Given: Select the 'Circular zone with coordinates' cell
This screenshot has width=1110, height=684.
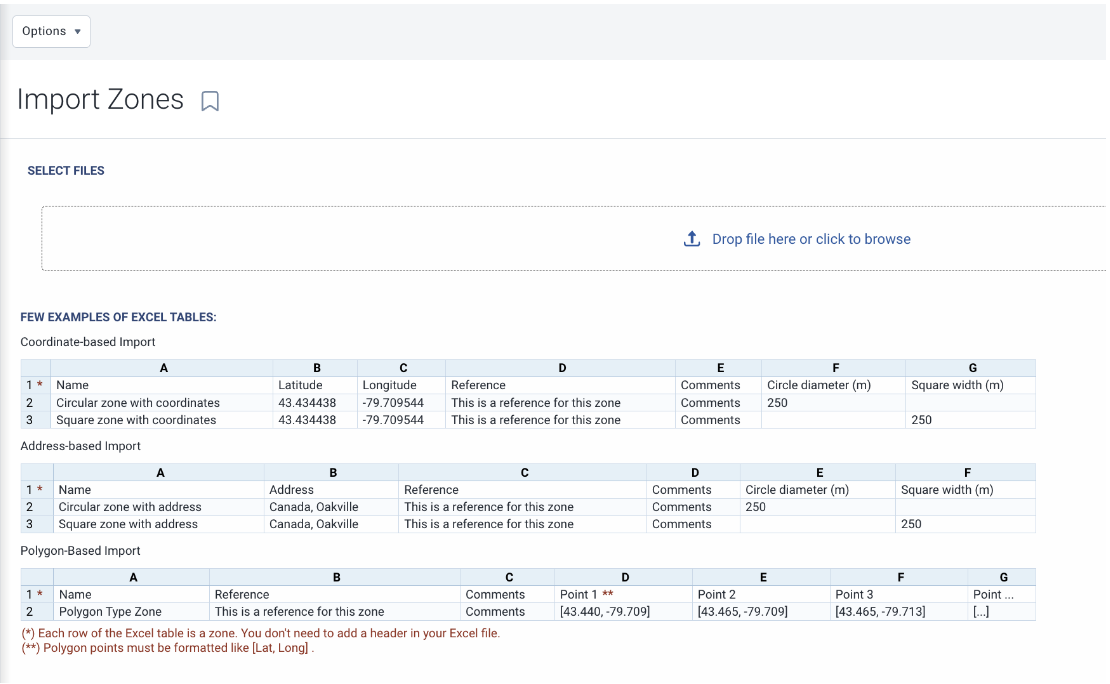Looking at the screenshot, I should (x=138, y=403).
